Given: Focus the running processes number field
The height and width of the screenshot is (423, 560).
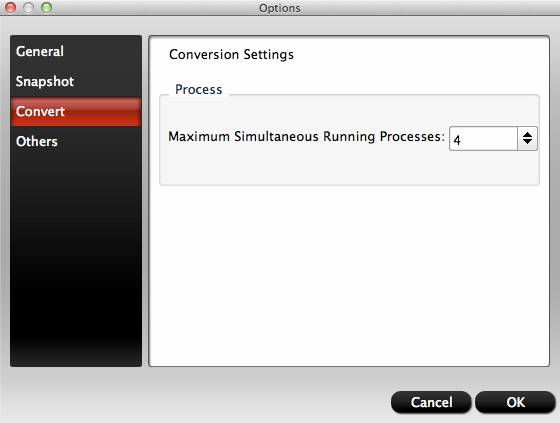Looking at the screenshot, I should [483, 138].
